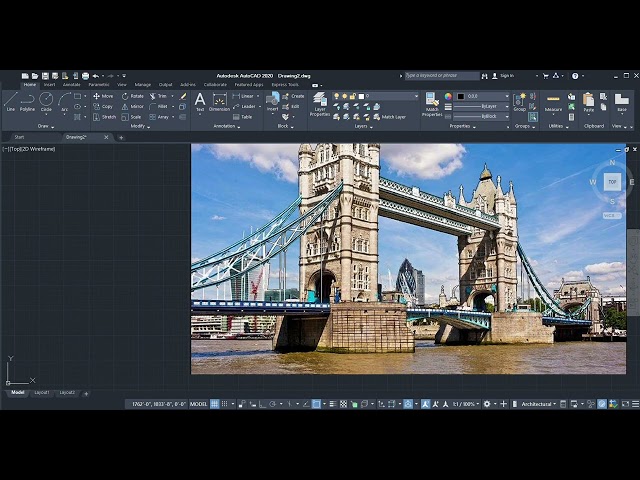640x480 pixels.
Task: Click the Group tool
Action: tap(520, 102)
